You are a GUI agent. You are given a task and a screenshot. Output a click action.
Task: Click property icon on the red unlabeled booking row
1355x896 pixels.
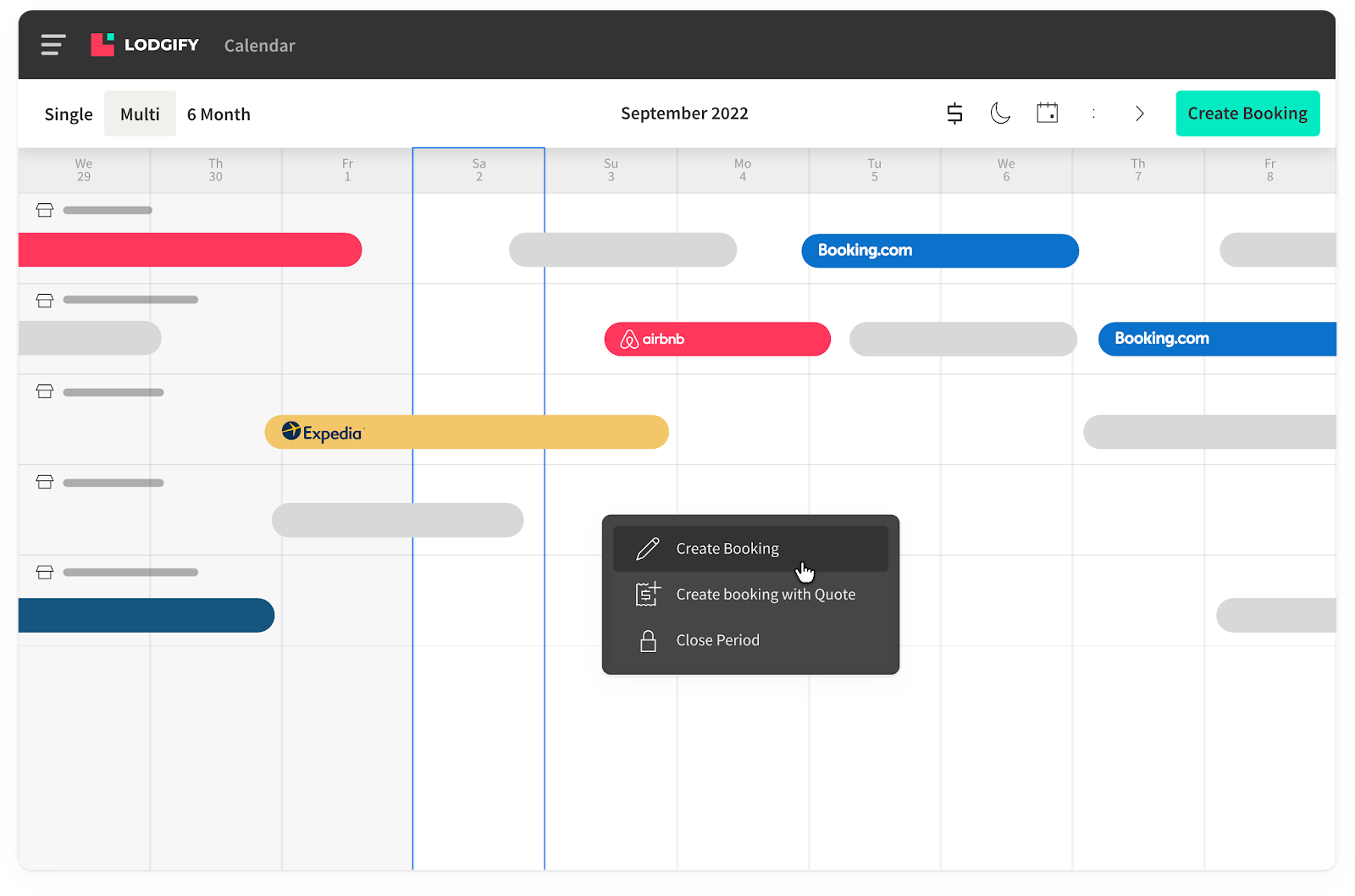coord(45,210)
